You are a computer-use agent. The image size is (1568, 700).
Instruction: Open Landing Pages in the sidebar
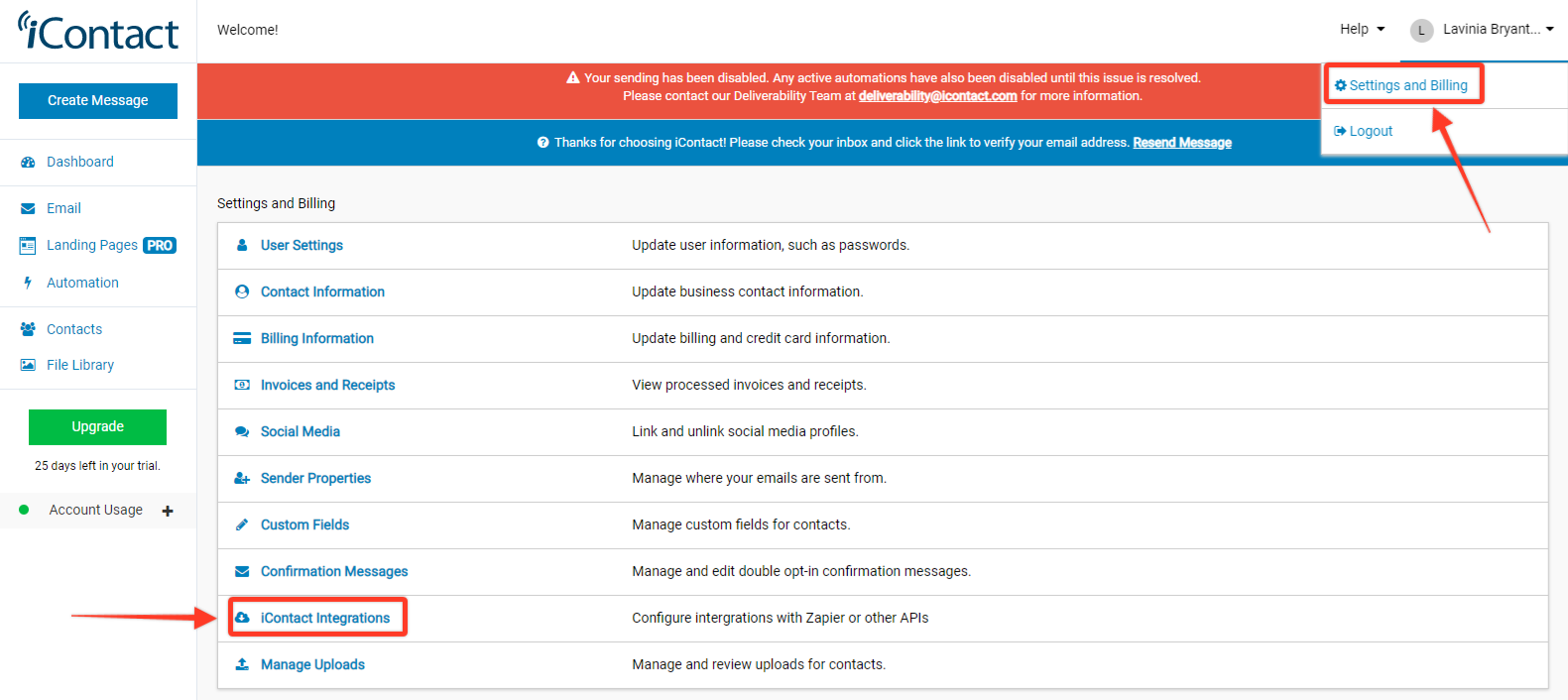click(x=92, y=245)
